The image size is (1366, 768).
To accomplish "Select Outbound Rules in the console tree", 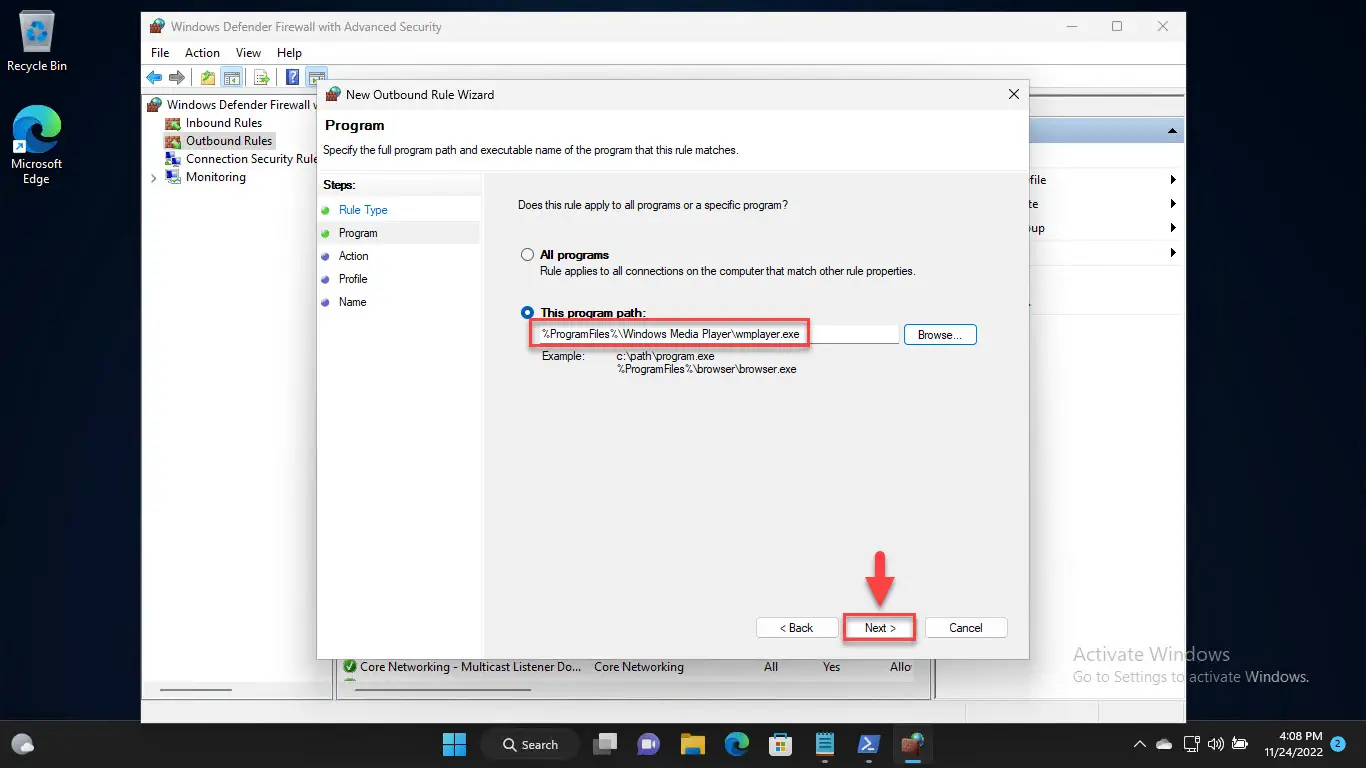I will [229, 141].
